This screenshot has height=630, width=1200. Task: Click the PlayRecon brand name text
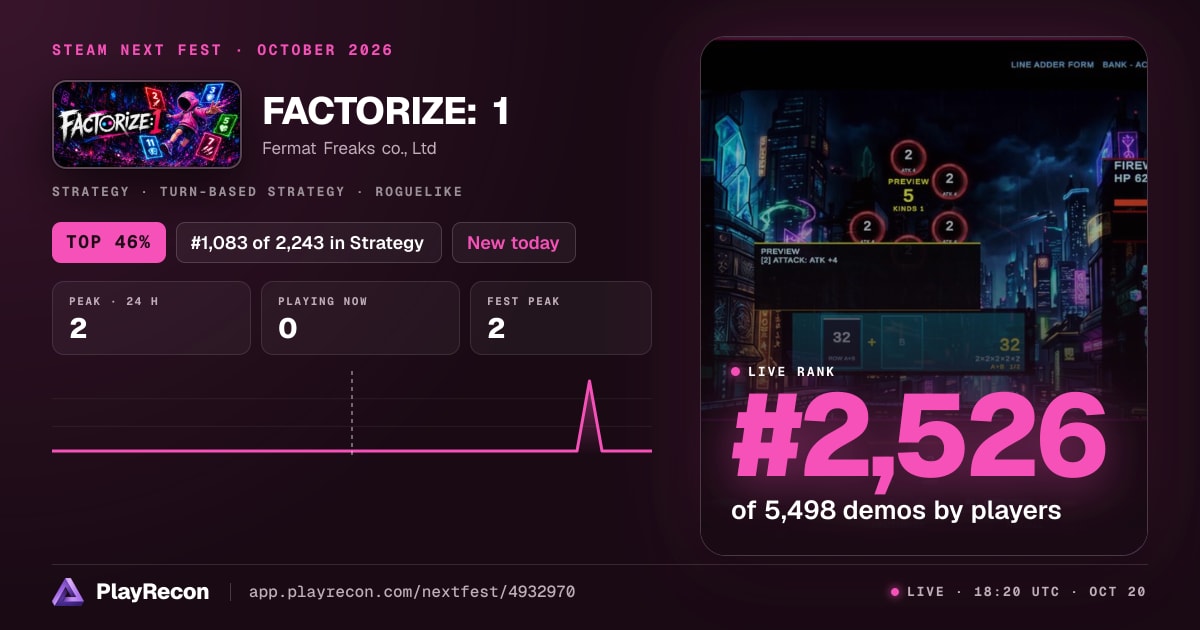152,592
